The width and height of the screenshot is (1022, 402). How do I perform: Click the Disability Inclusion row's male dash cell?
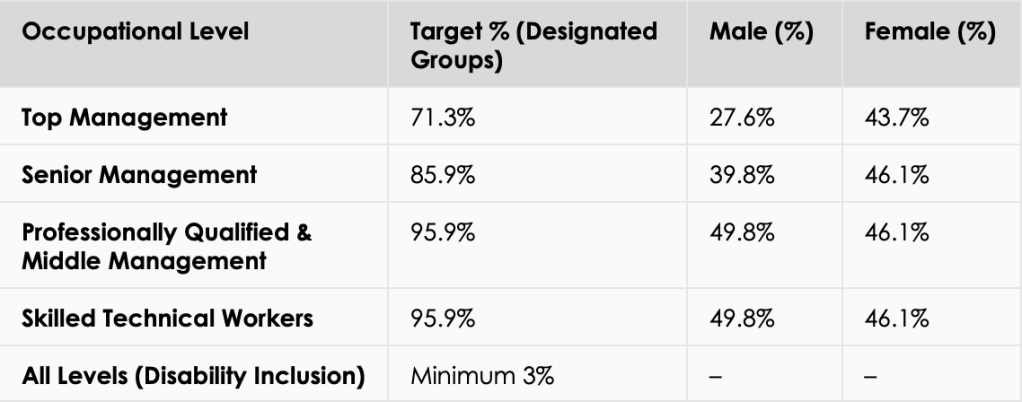(x=714, y=377)
